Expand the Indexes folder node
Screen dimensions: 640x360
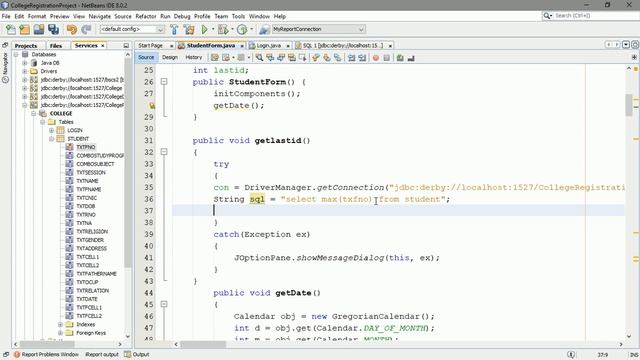point(60,324)
